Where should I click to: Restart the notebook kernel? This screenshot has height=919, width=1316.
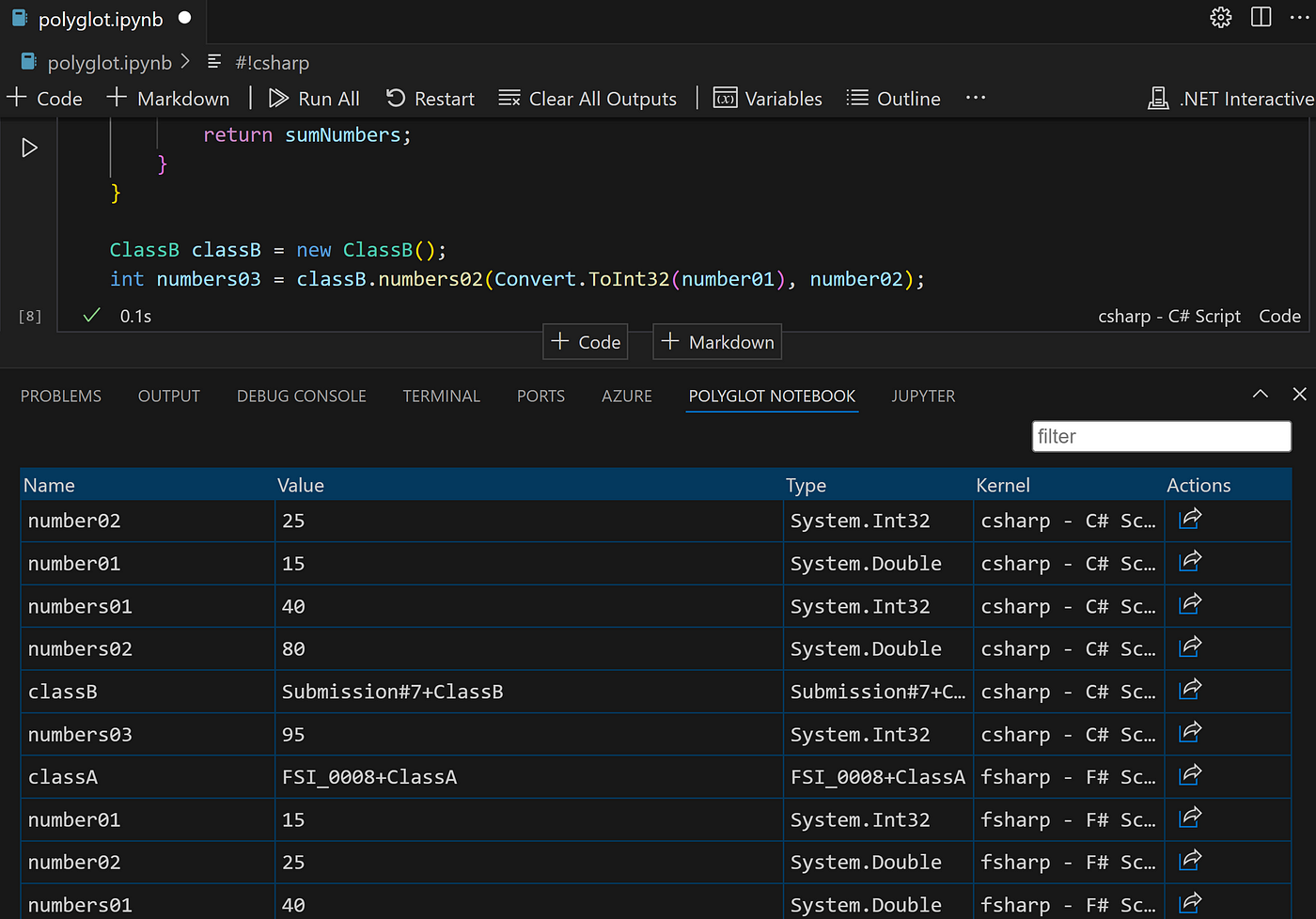431,99
